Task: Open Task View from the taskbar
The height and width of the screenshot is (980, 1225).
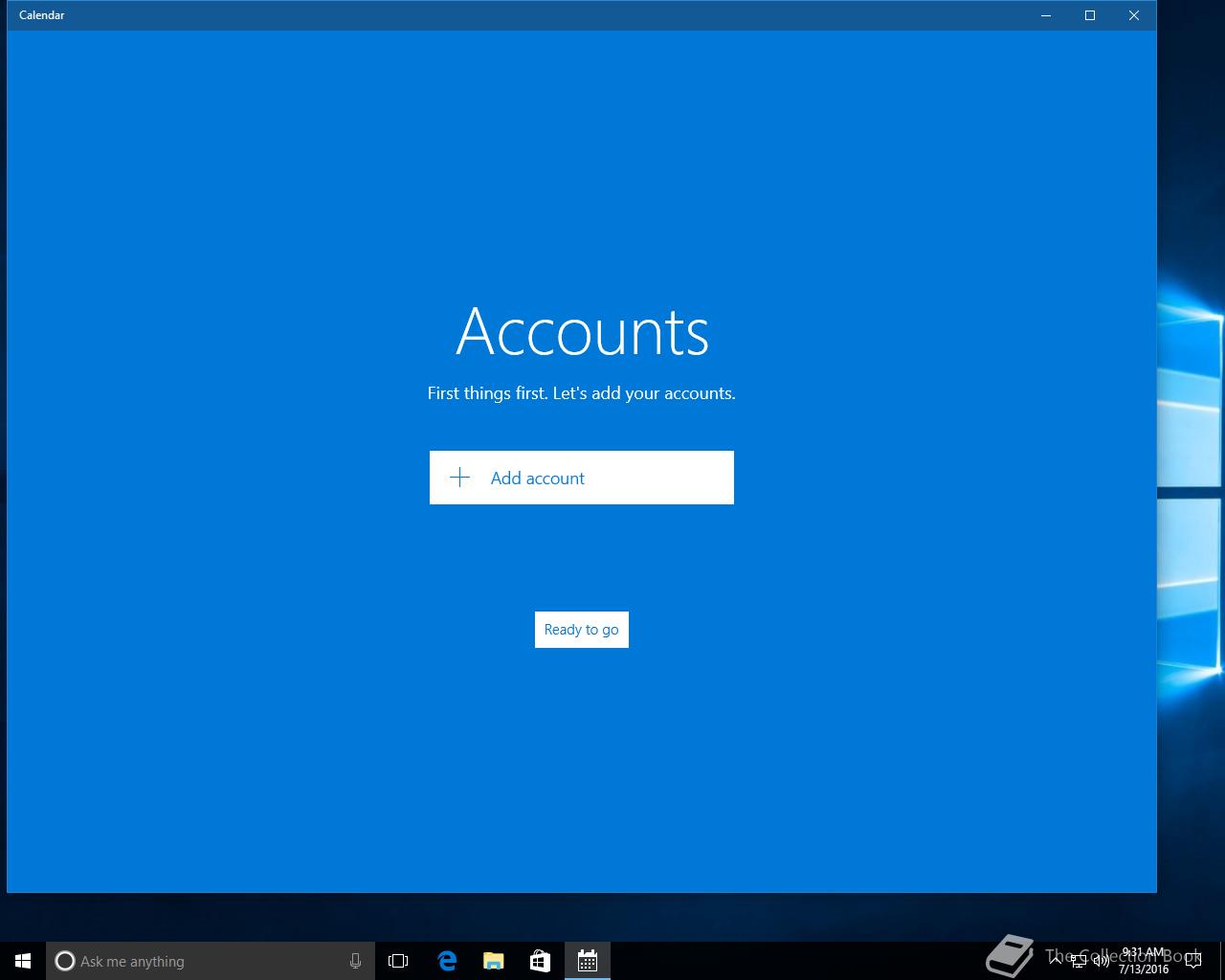Action: 398,961
